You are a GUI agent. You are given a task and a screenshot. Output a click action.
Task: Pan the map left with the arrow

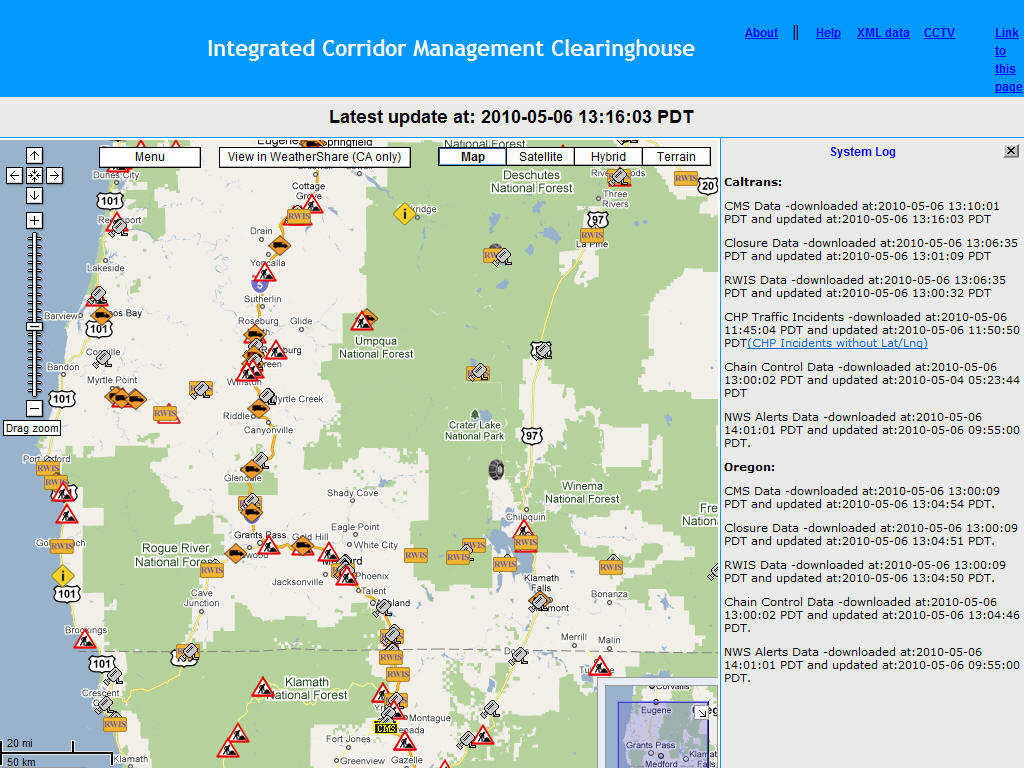point(14,176)
